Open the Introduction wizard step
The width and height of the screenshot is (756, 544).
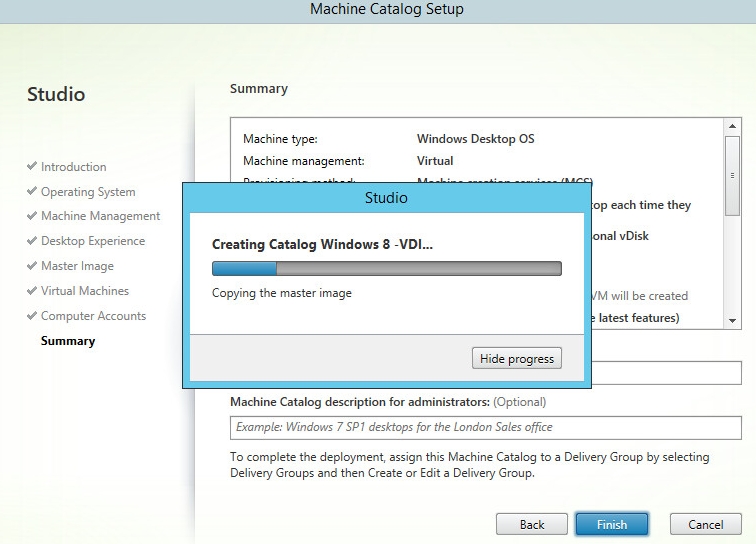point(73,167)
